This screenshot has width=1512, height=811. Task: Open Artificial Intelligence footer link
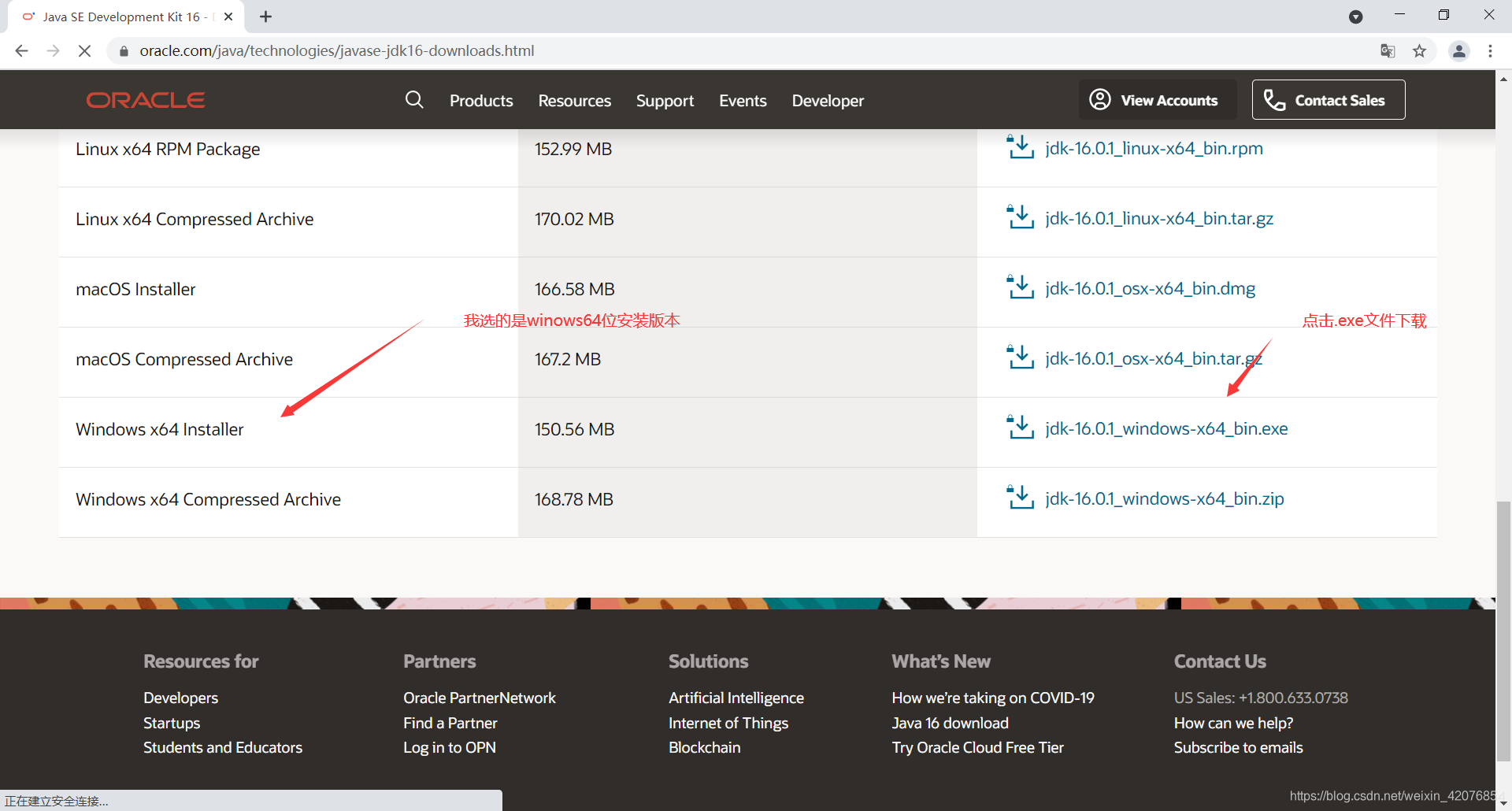pyautogui.click(x=736, y=698)
